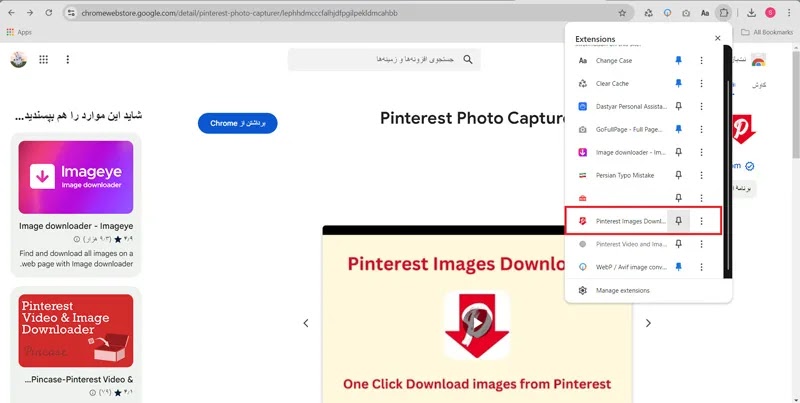Pin Pinterest Images Downloader to toolbar
The image size is (800, 403).
[x=679, y=221]
